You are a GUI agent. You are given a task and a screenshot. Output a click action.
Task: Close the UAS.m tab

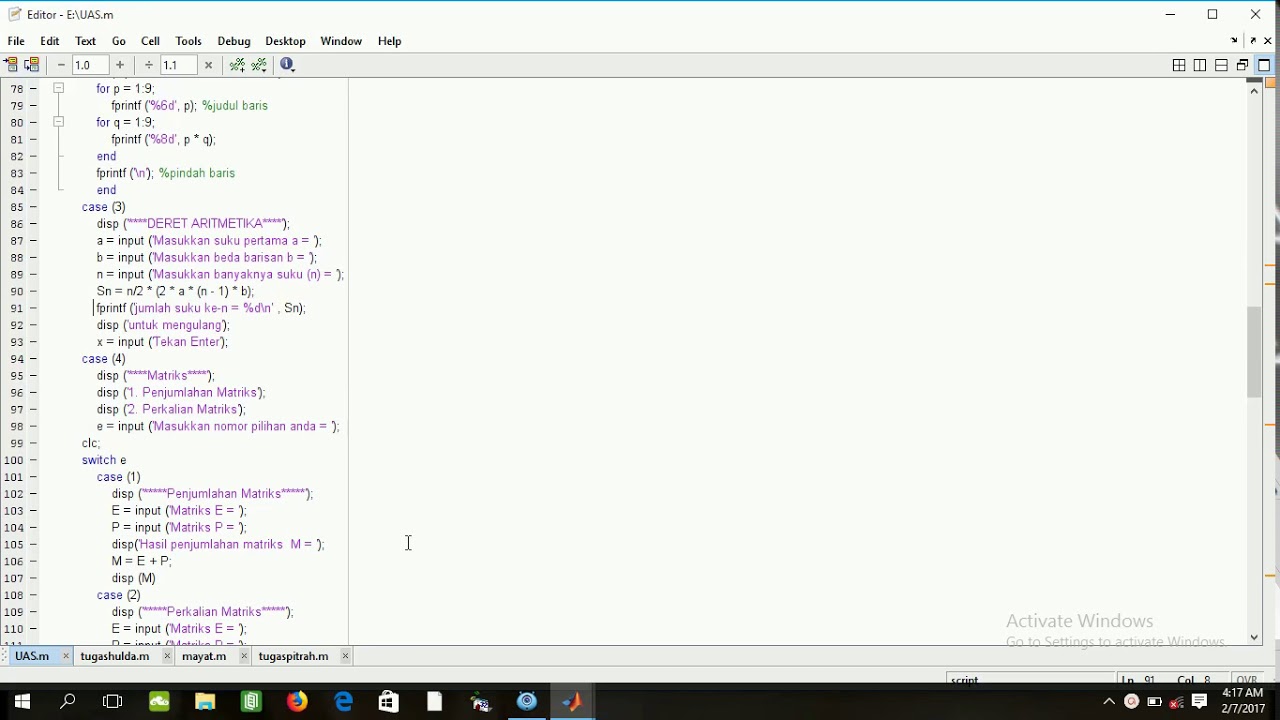coord(66,656)
